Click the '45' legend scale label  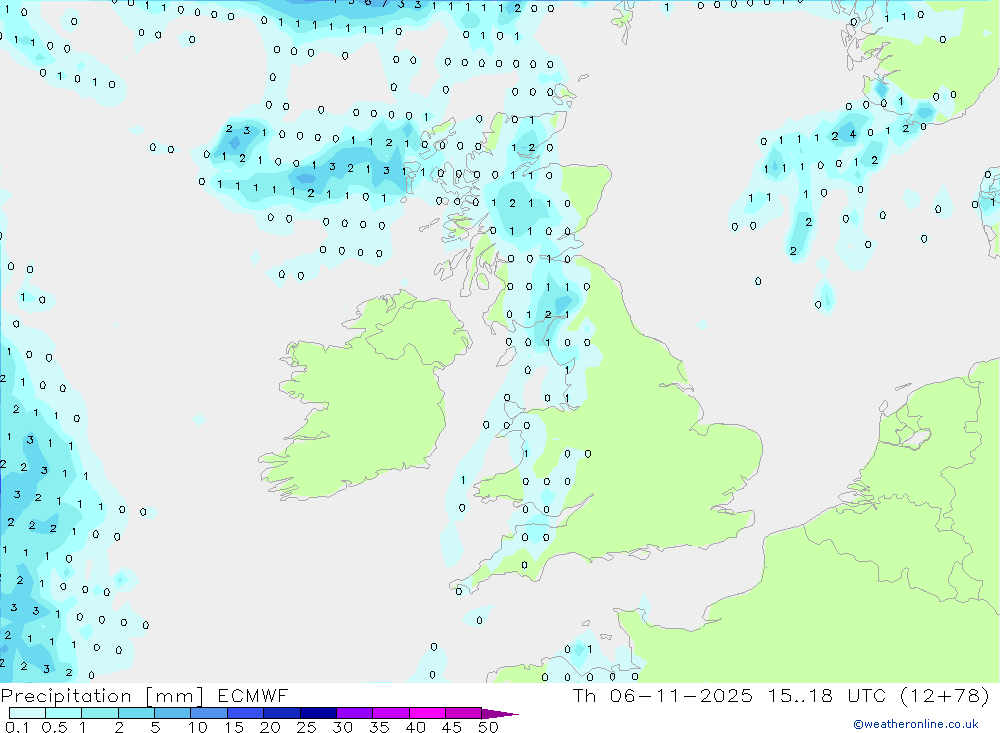(x=452, y=727)
